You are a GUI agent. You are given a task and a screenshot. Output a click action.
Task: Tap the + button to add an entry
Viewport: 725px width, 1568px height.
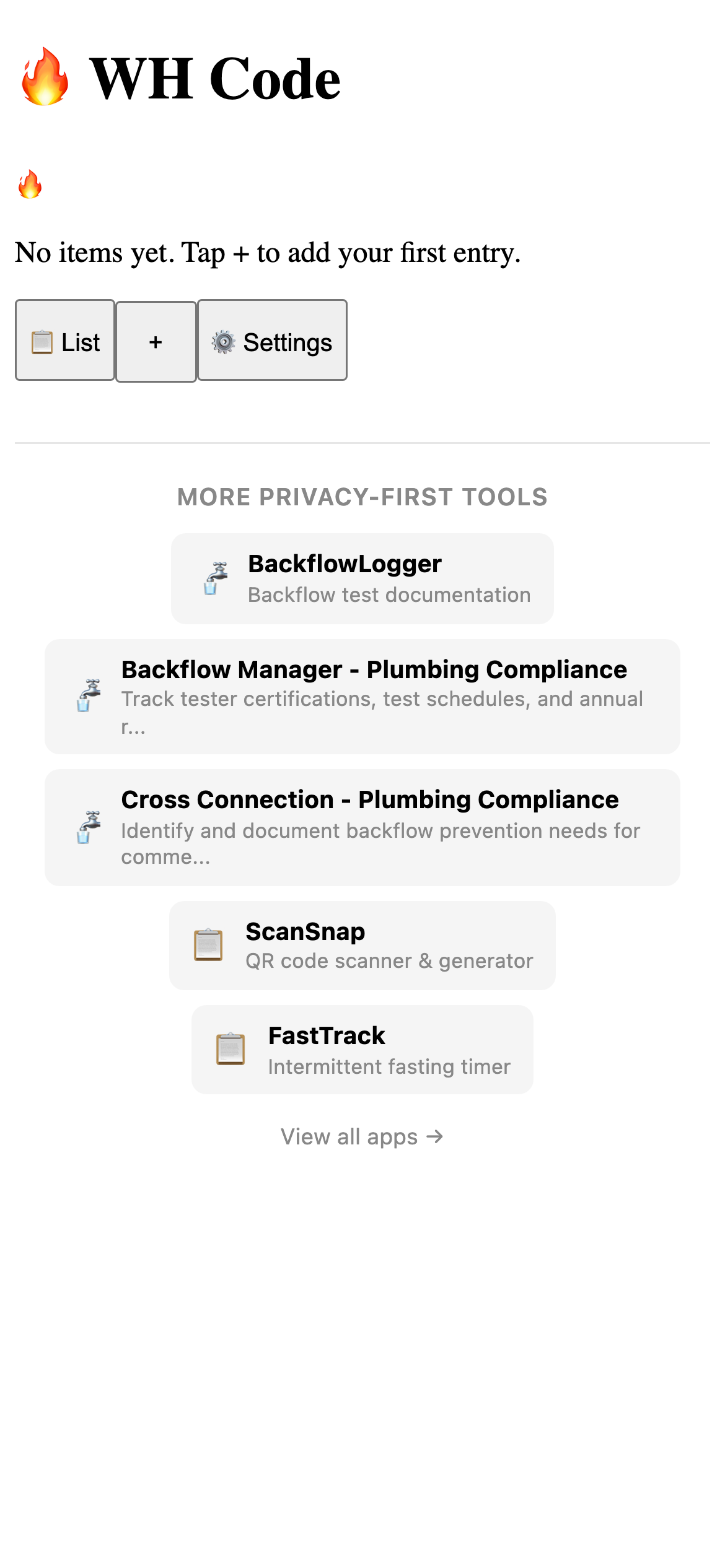tap(156, 341)
